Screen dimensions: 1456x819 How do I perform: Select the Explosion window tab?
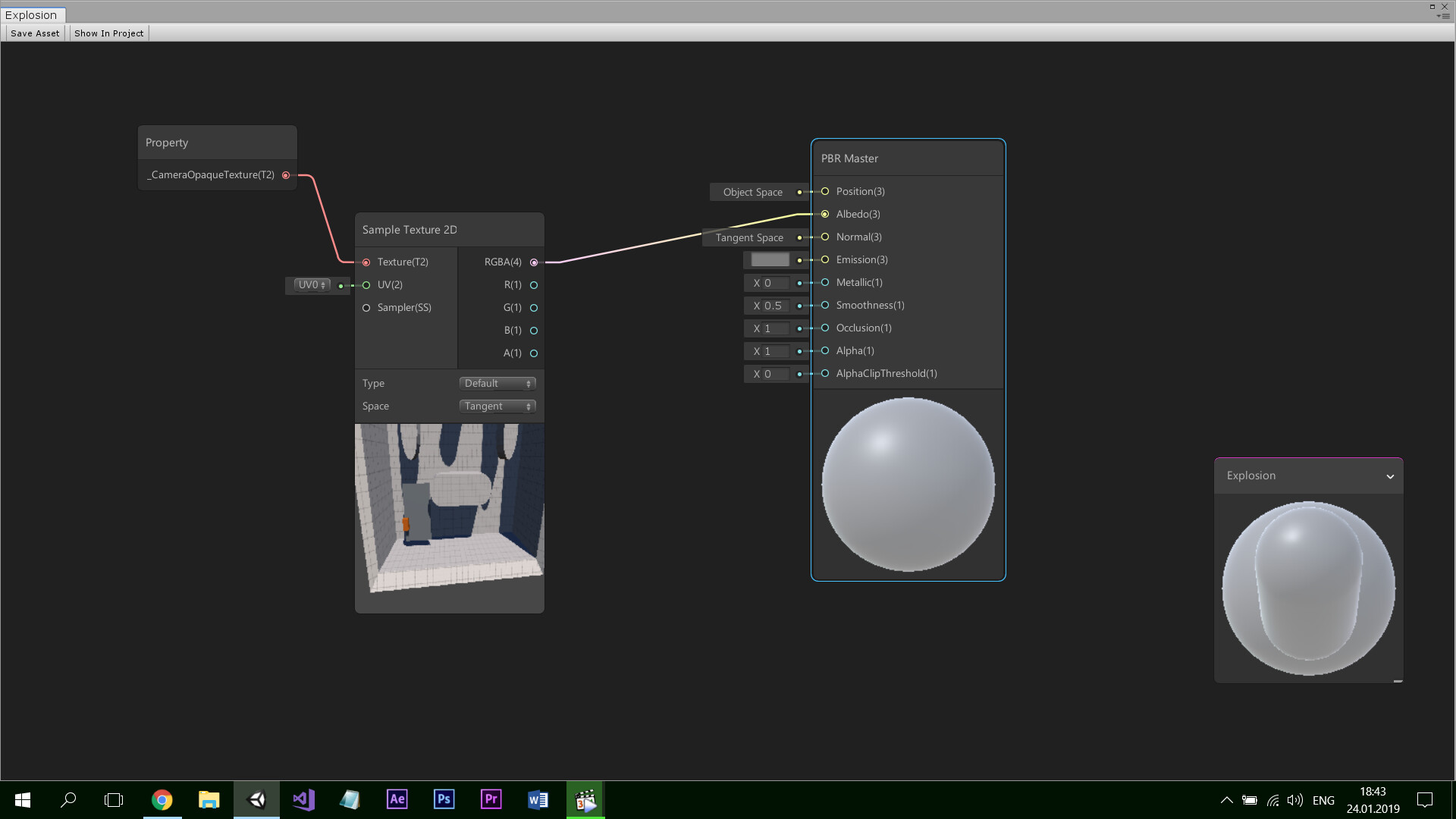click(32, 15)
